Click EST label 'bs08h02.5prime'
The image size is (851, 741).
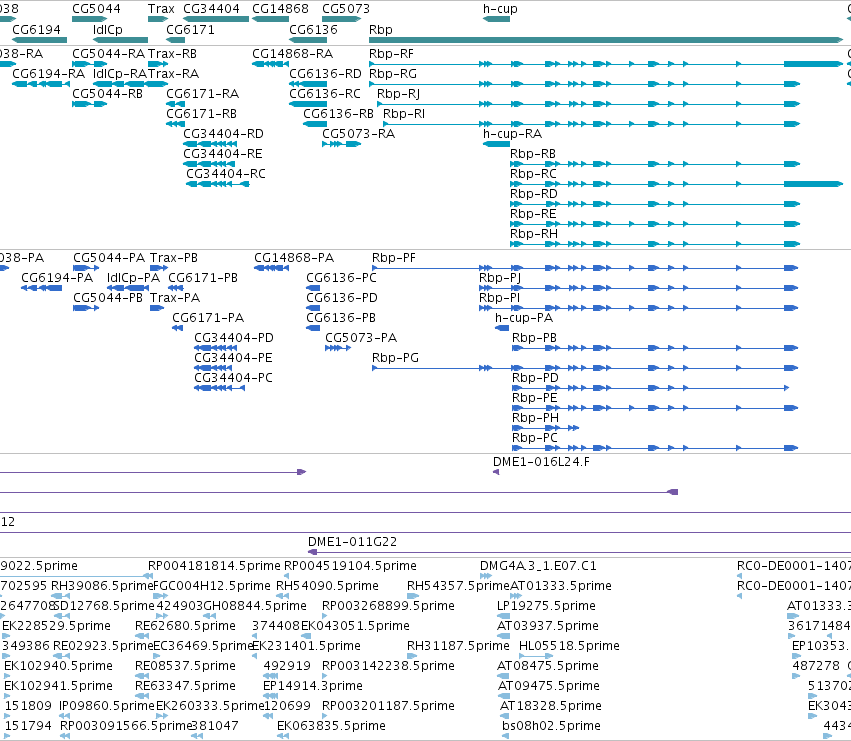551,726
